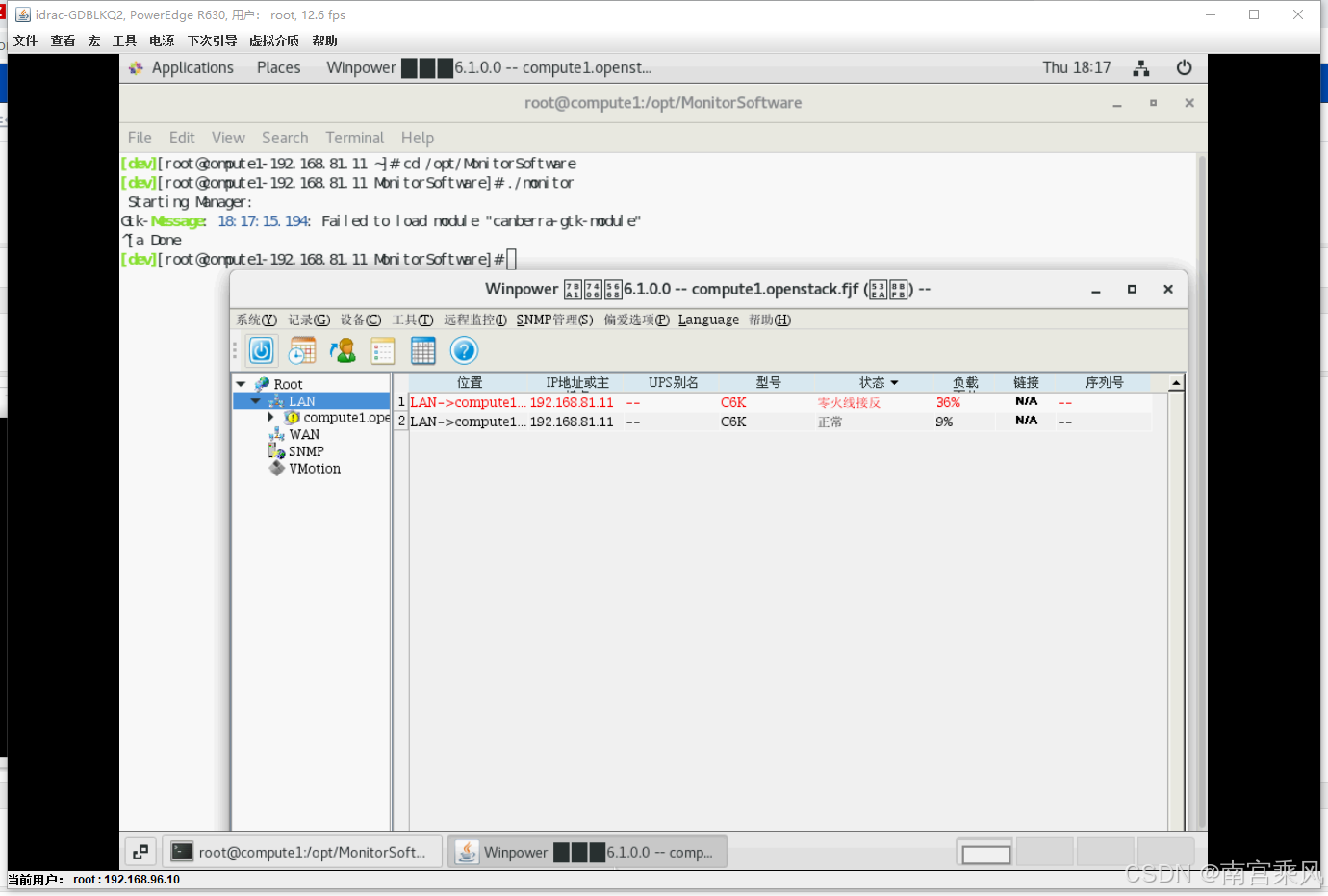Open the iDRAC 虚拟介质 menu
1328x896 pixels.
(274, 40)
